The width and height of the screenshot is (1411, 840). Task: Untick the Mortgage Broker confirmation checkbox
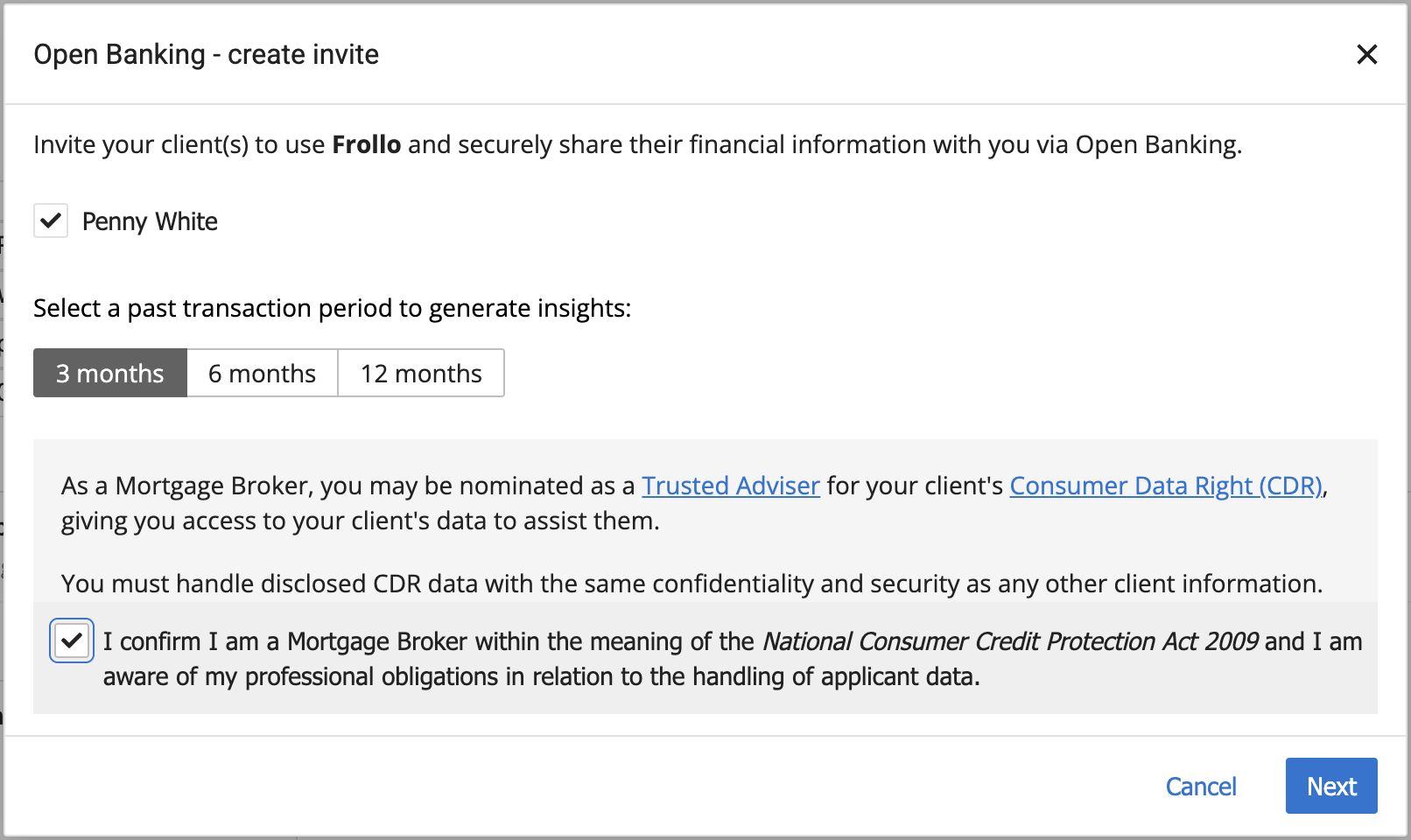[x=72, y=641]
